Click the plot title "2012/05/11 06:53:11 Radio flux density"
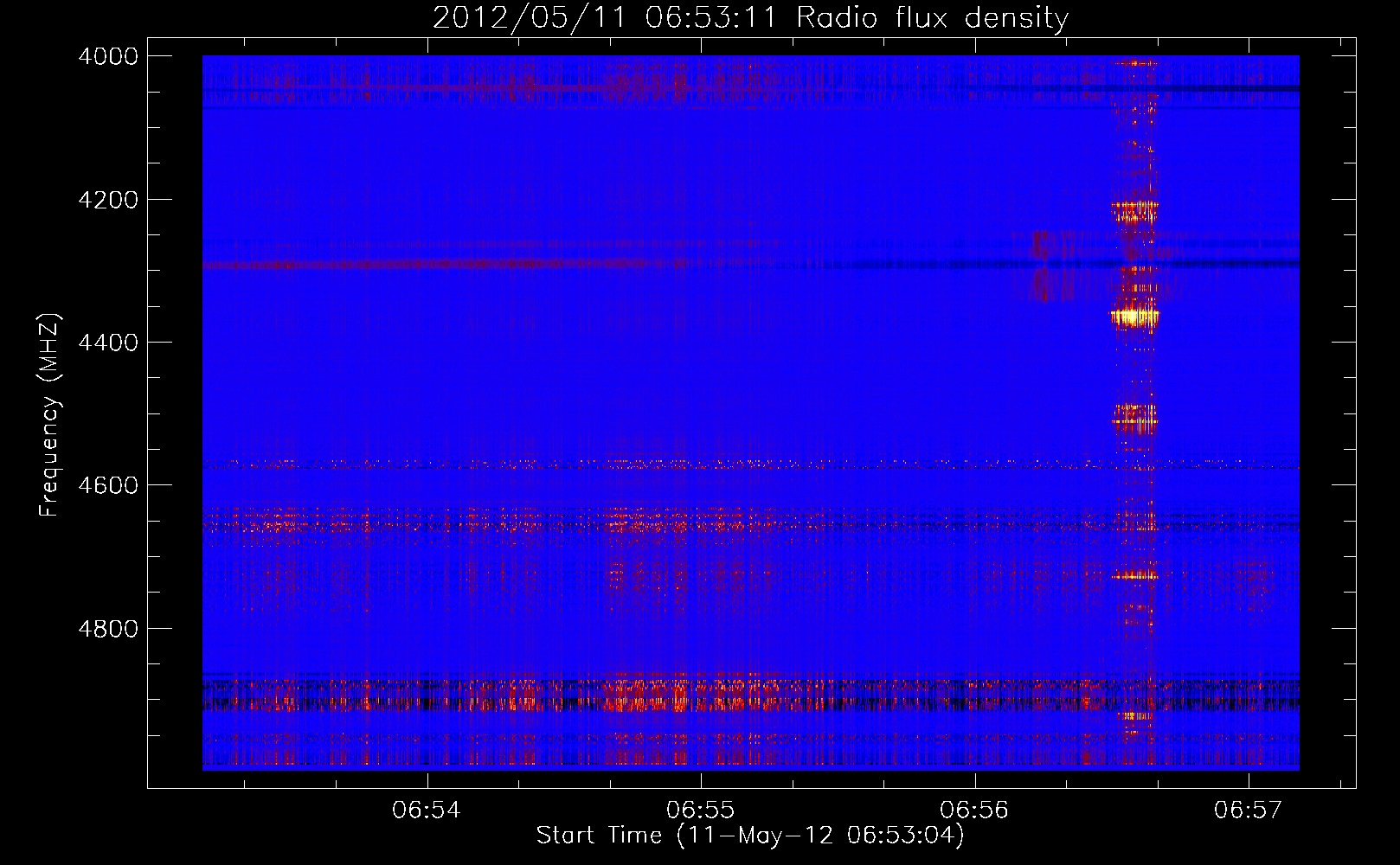Screen dimensions: 1400x865 (x=750, y=17)
